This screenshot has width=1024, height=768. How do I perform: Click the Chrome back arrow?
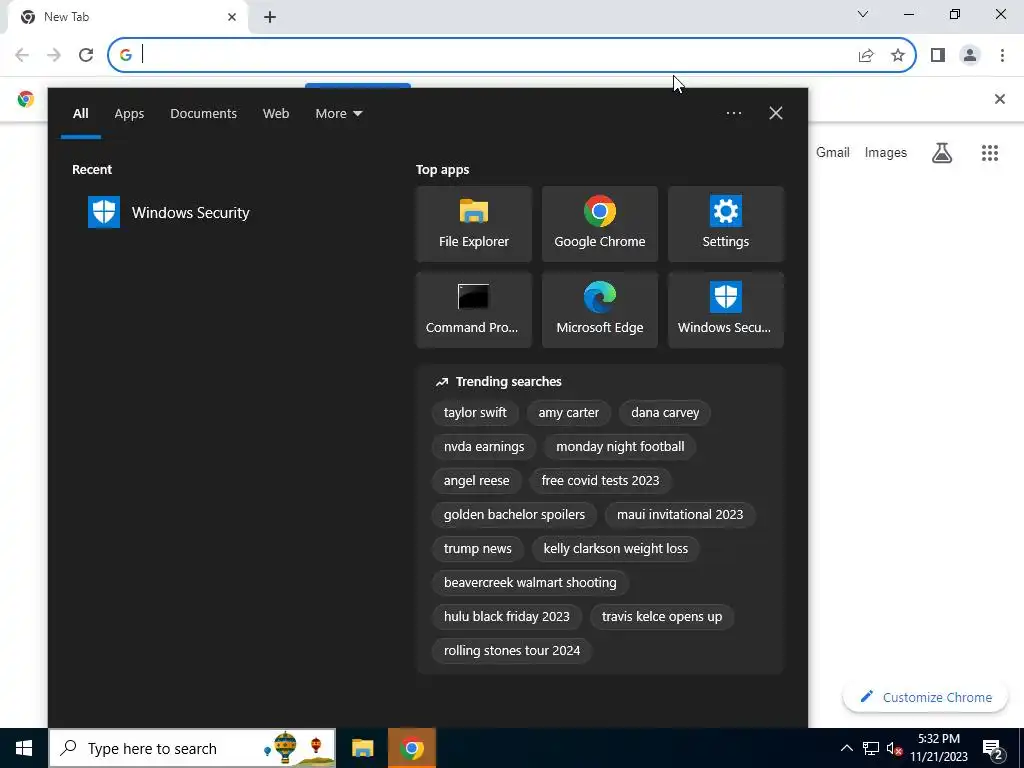[x=22, y=55]
